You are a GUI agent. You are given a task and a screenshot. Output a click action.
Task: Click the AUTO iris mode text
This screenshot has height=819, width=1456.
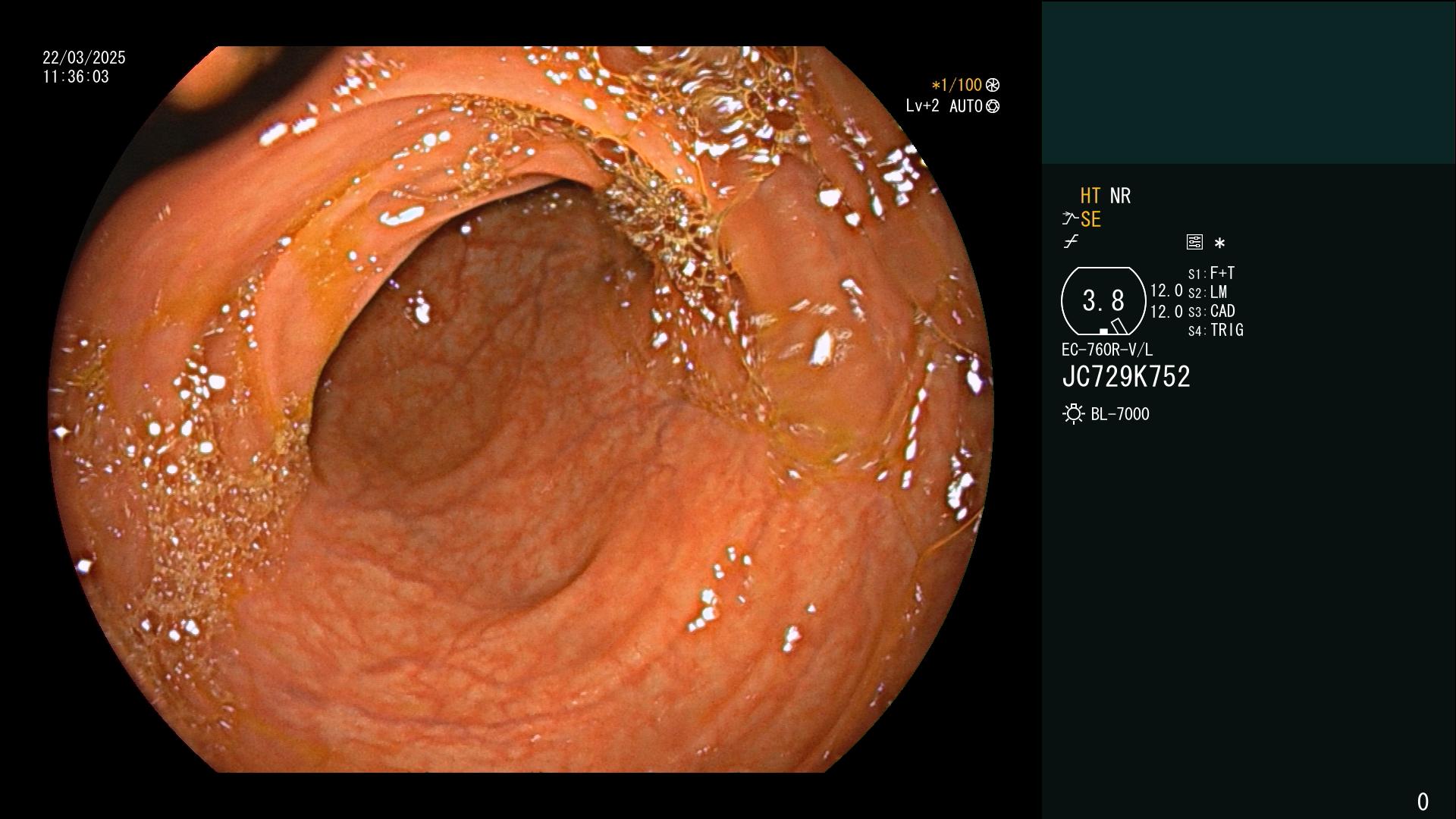click(965, 106)
